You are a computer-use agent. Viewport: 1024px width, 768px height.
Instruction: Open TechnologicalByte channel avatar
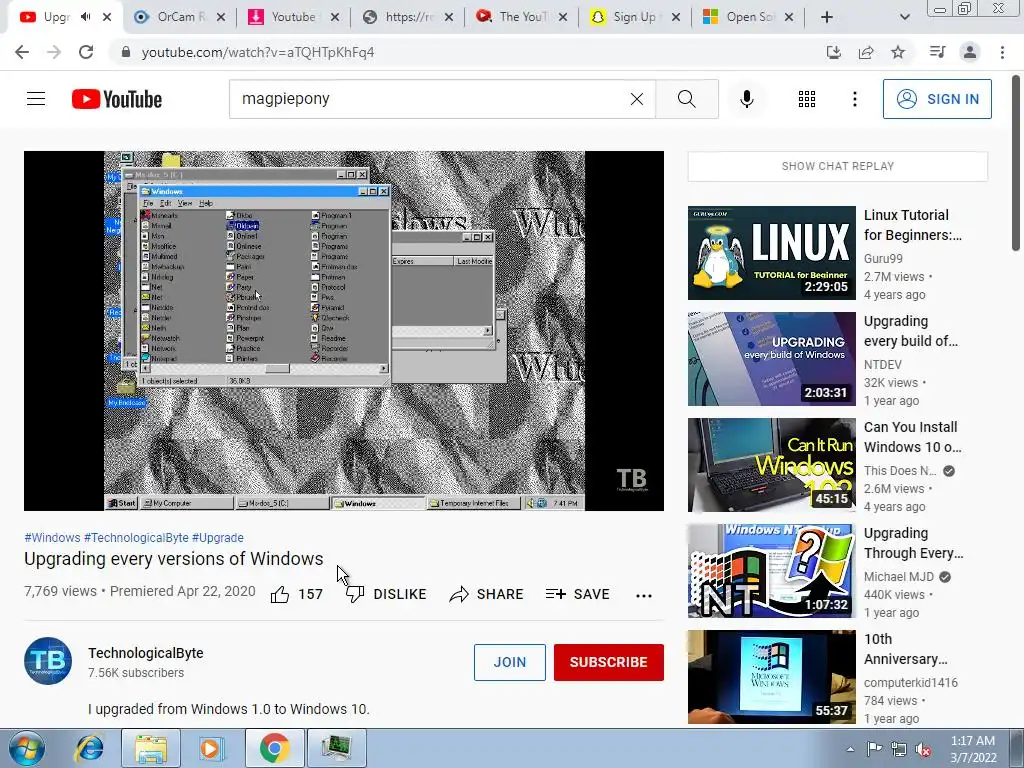click(48, 661)
